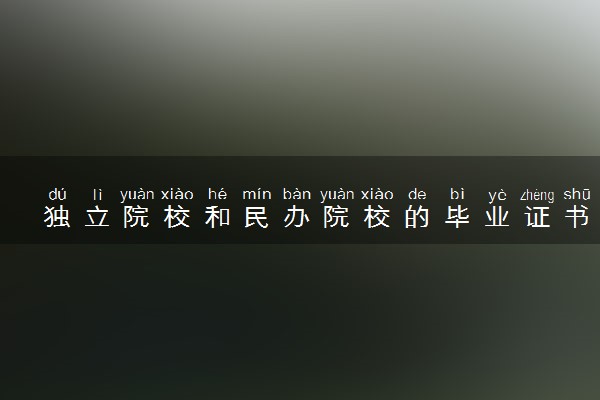
Task: Click the pinyin label "hé"
Action: click(217, 194)
